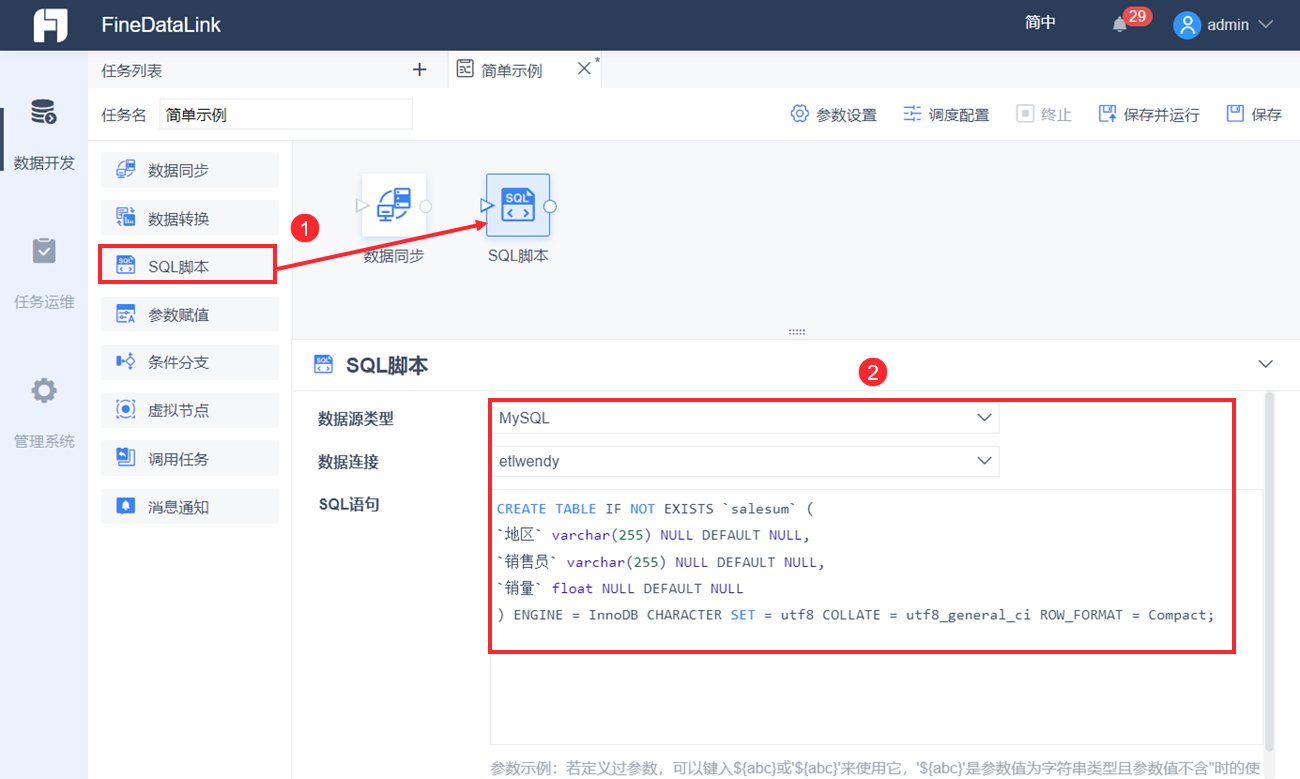The width and height of the screenshot is (1300, 779).
Task: Click the 数据同步 palette label
Action: pyautogui.click(x=178, y=171)
